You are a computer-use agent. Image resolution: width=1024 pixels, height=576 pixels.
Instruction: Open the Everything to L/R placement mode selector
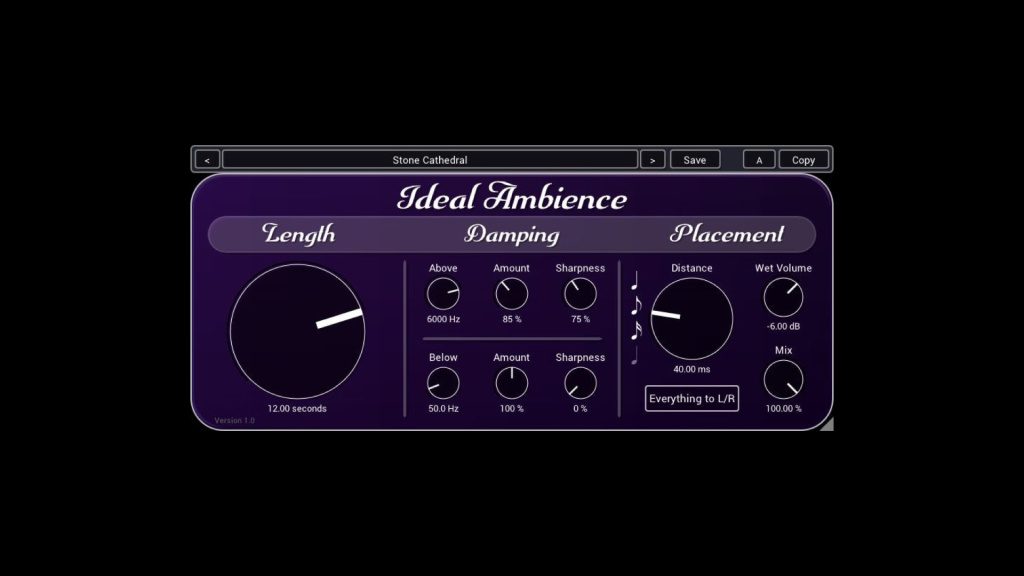point(691,398)
